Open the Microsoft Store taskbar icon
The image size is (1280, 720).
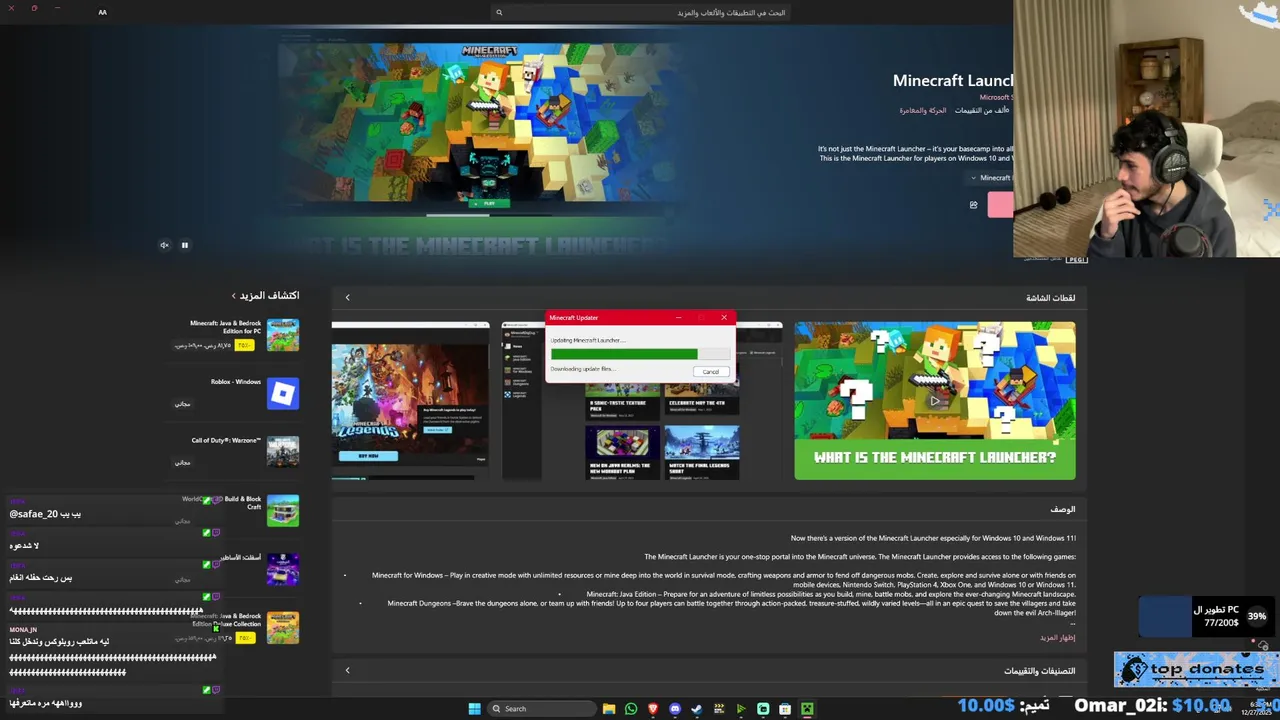[x=785, y=709]
